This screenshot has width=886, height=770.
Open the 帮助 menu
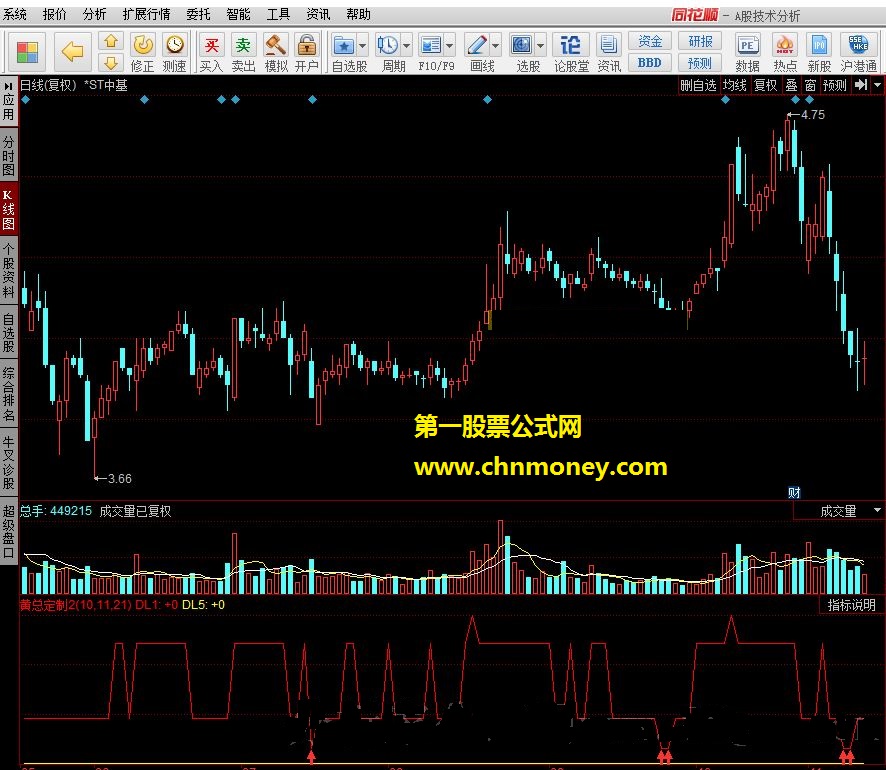click(x=358, y=14)
